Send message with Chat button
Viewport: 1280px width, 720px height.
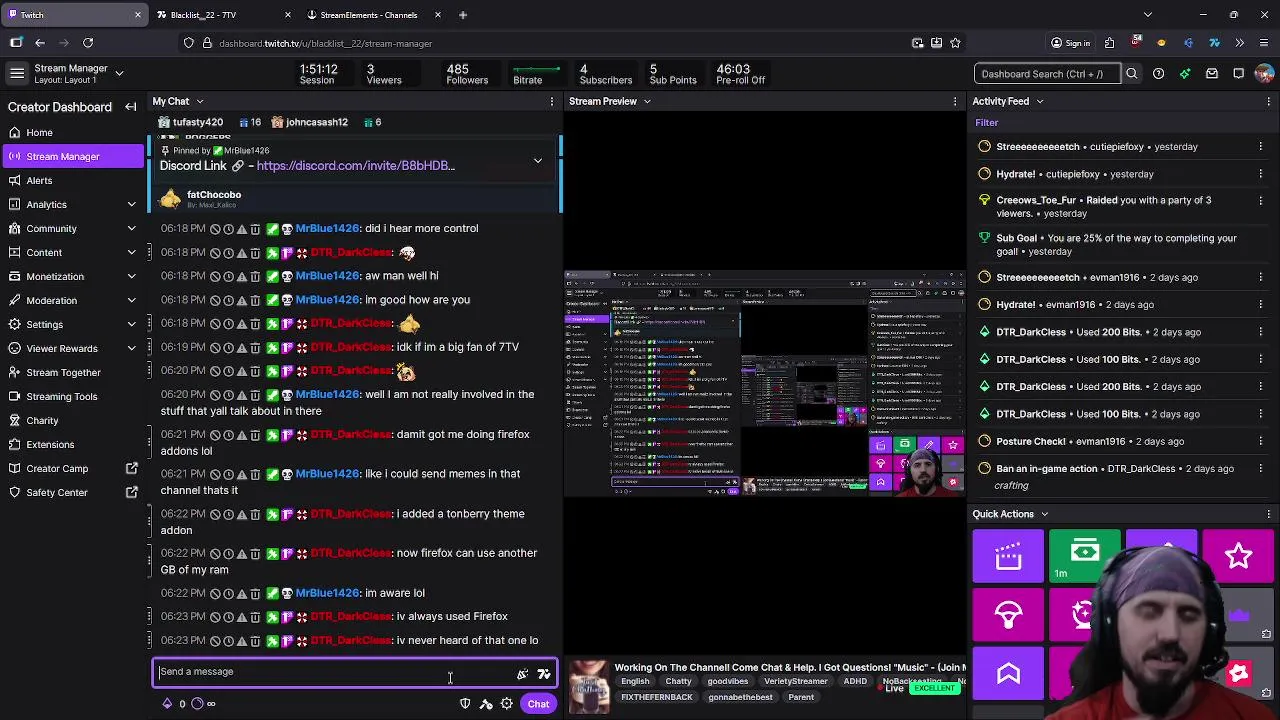538,704
